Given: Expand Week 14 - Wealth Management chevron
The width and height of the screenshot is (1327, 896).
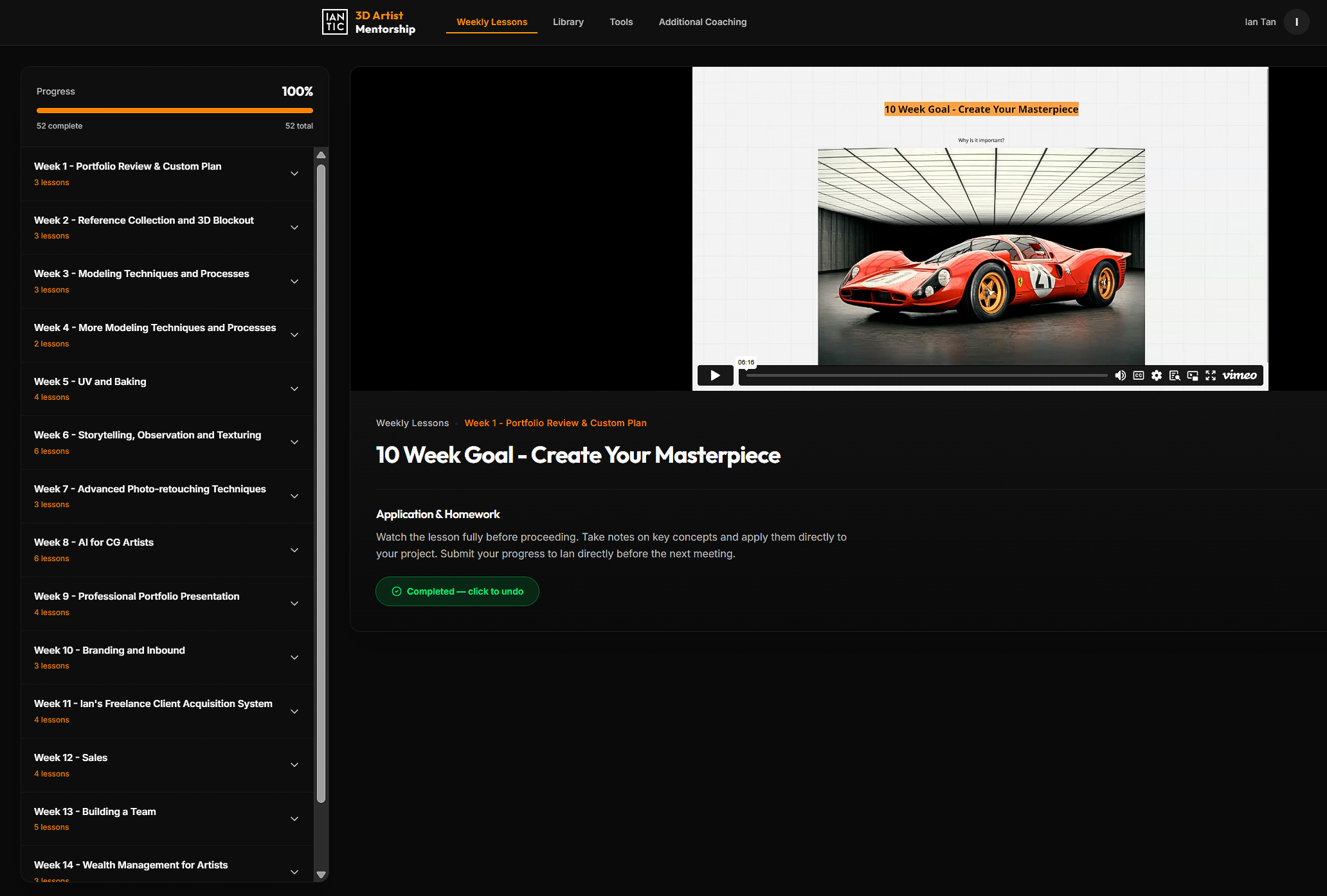Looking at the screenshot, I should tap(294, 872).
